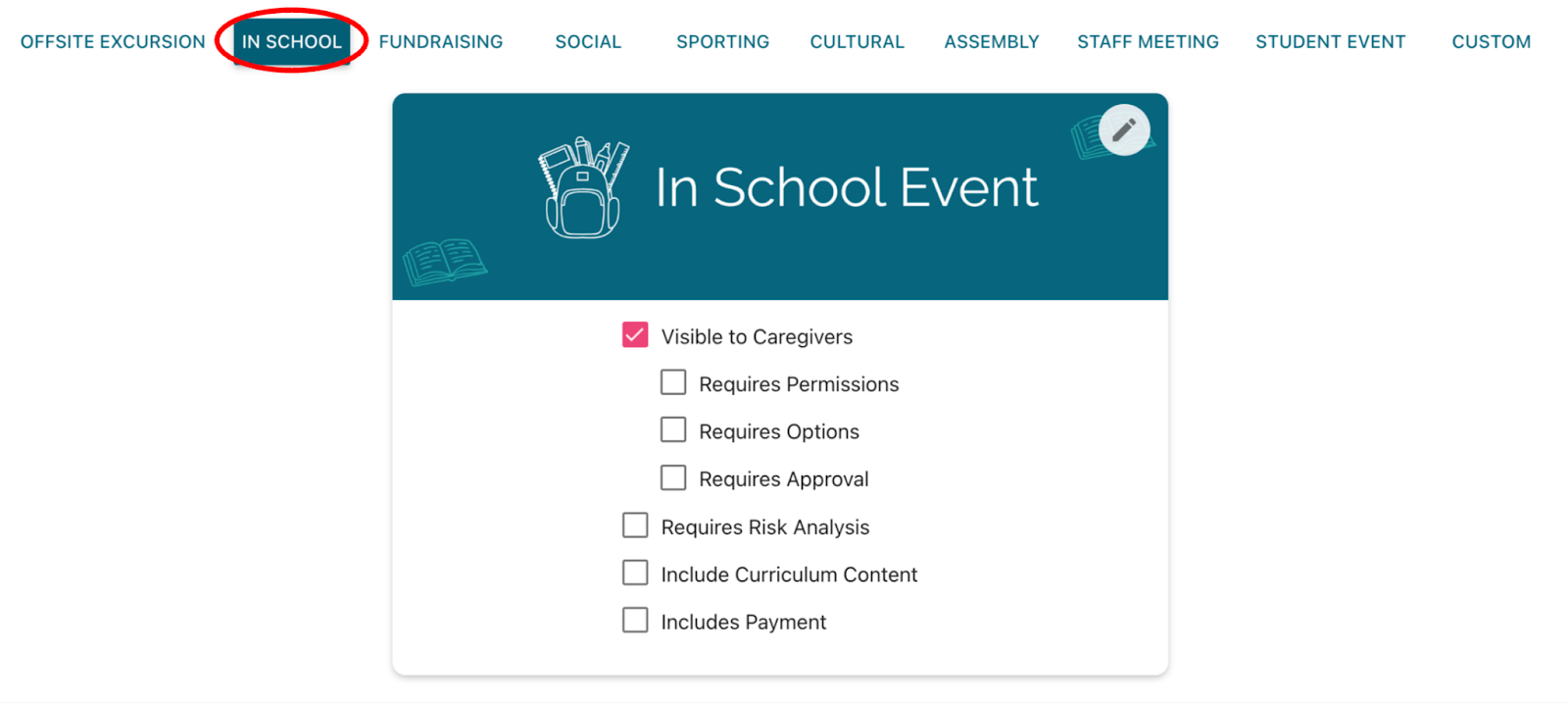Open the Cultural event tab
This screenshot has height=703, width=1568.
[857, 42]
